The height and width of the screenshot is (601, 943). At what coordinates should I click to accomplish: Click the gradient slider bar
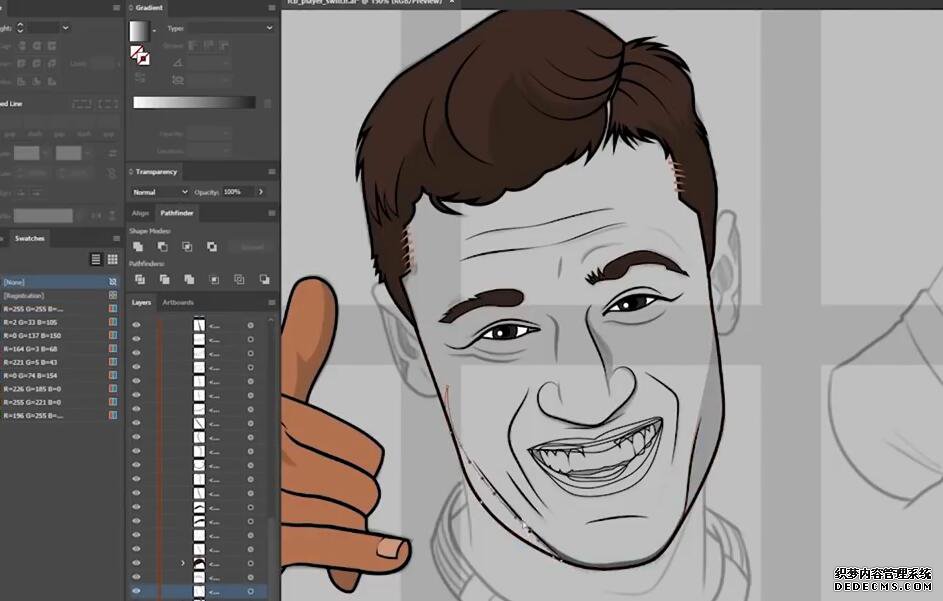(194, 103)
